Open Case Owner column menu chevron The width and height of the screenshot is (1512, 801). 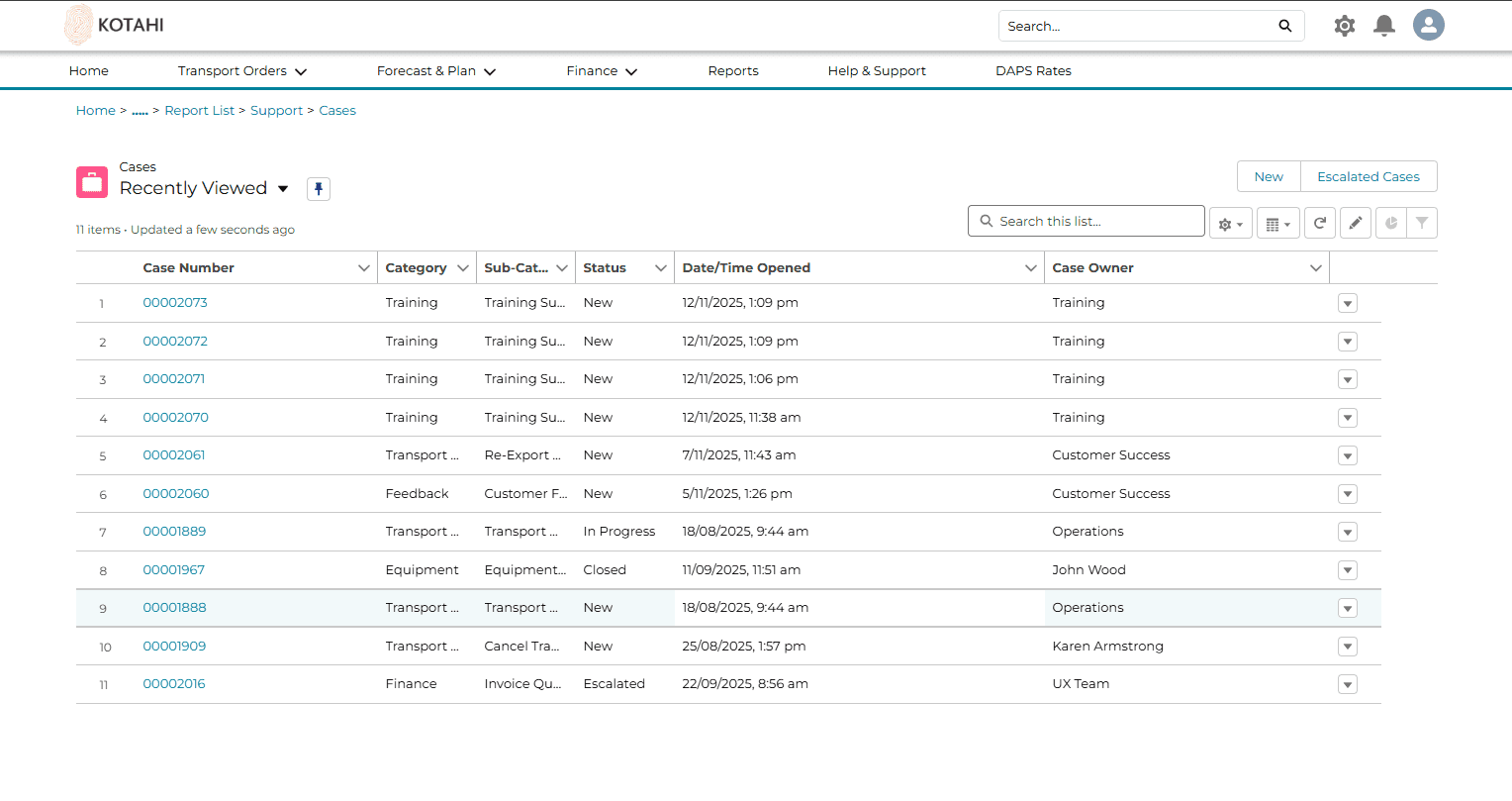pyautogui.click(x=1316, y=268)
